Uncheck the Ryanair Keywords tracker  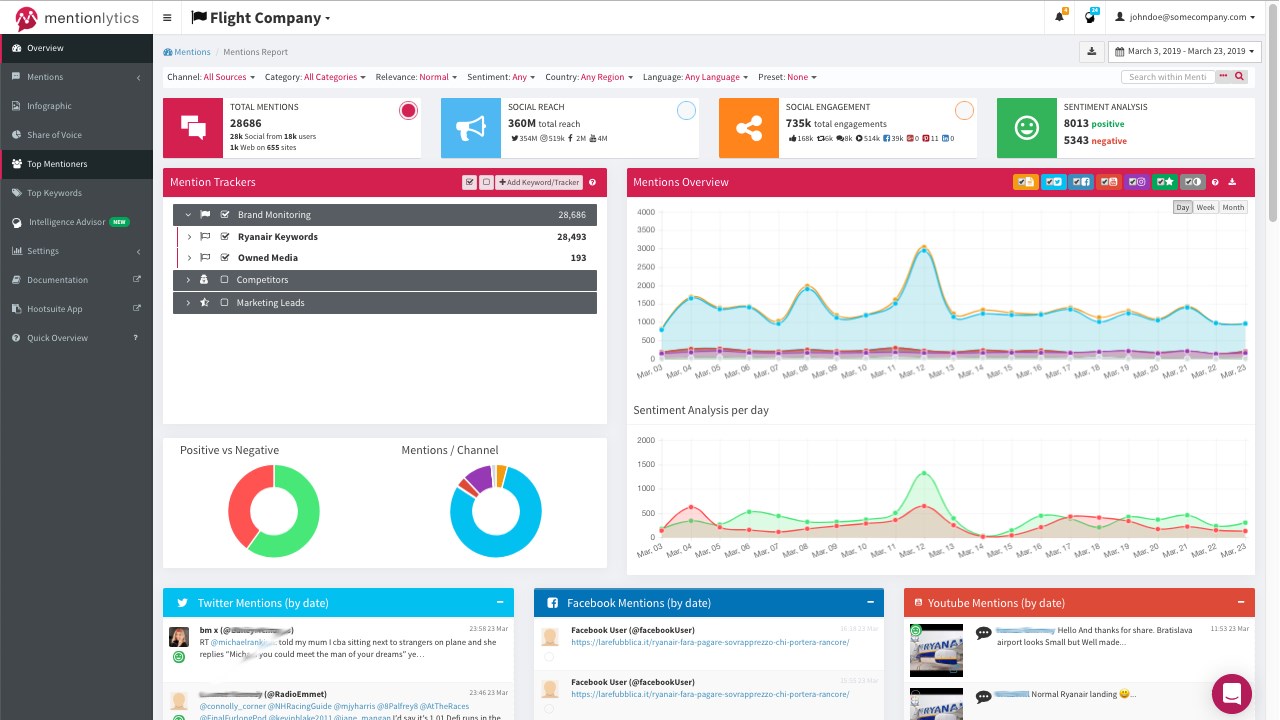coord(225,237)
